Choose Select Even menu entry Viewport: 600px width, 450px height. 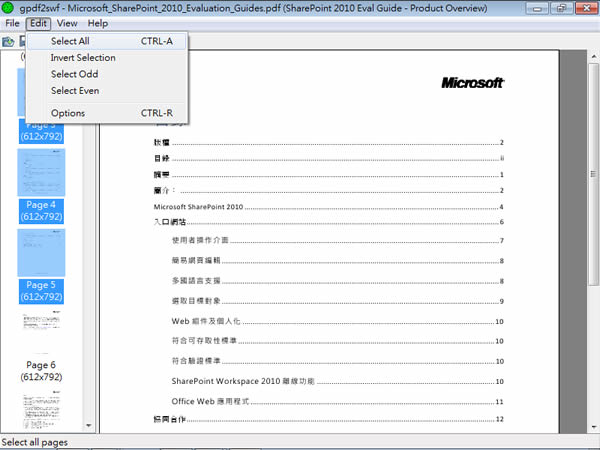coord(107,91)
